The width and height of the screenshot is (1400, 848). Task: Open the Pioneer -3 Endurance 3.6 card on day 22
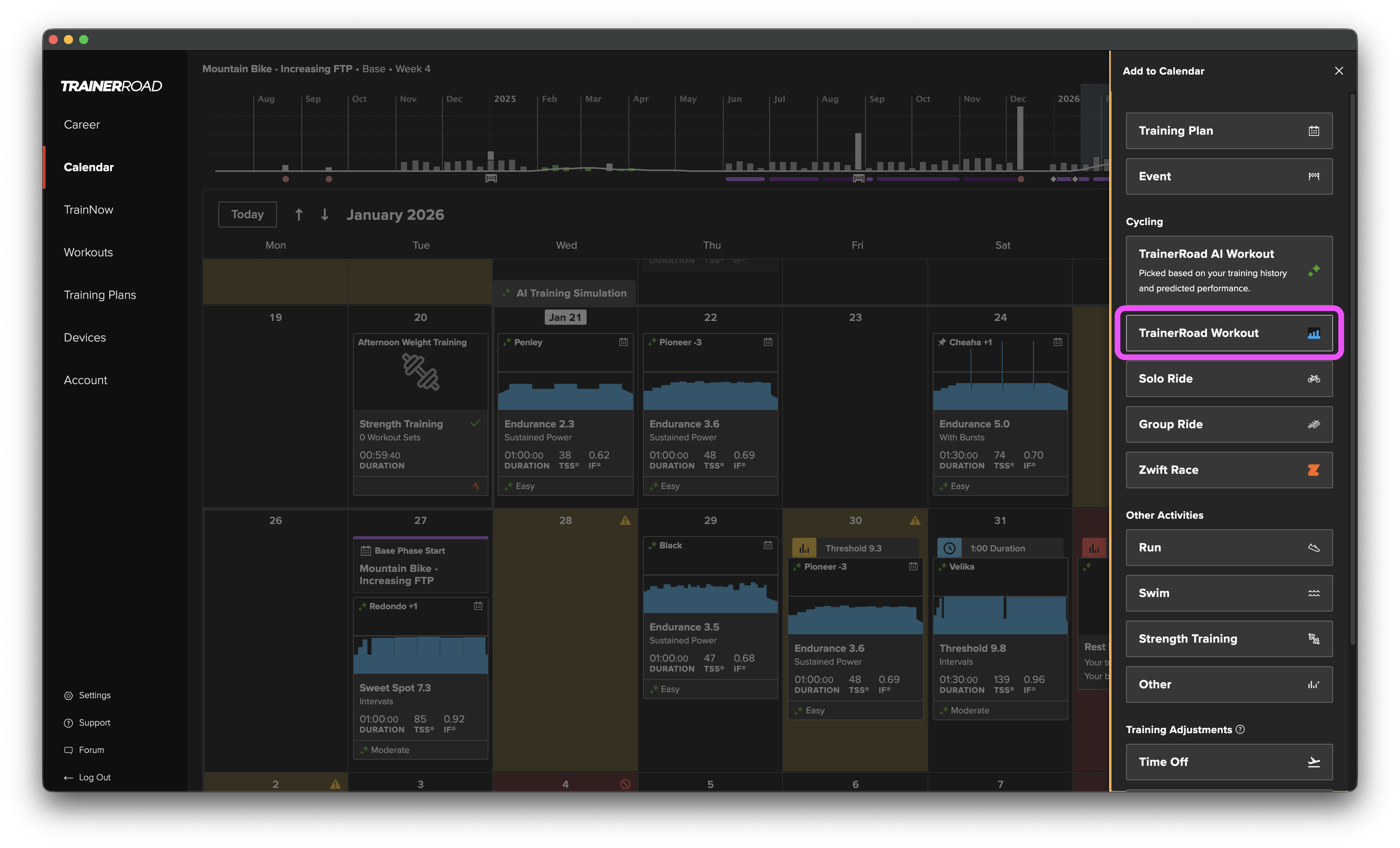coord(710,414)
